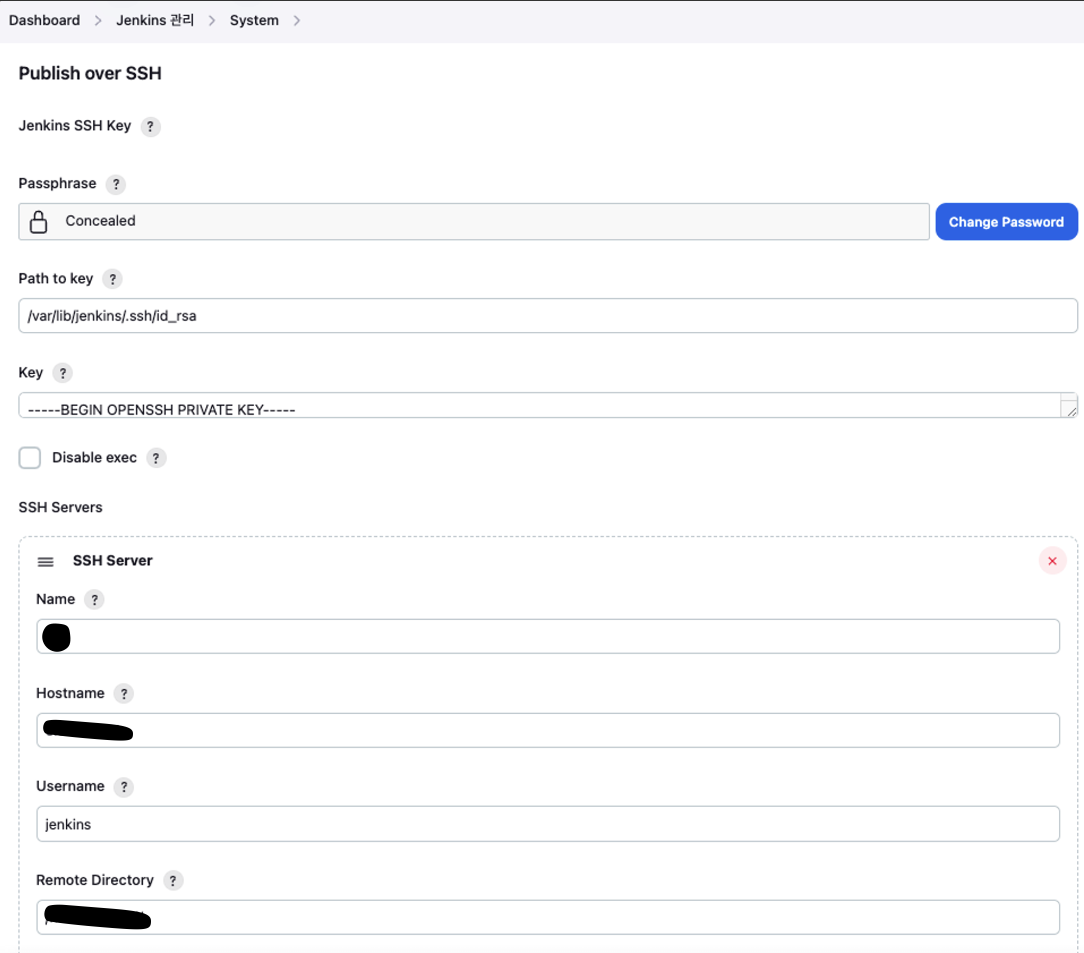Screen dimensions: 1084x953
Task: Expand chevron after System breadcrumb
Action: [297, 21]
